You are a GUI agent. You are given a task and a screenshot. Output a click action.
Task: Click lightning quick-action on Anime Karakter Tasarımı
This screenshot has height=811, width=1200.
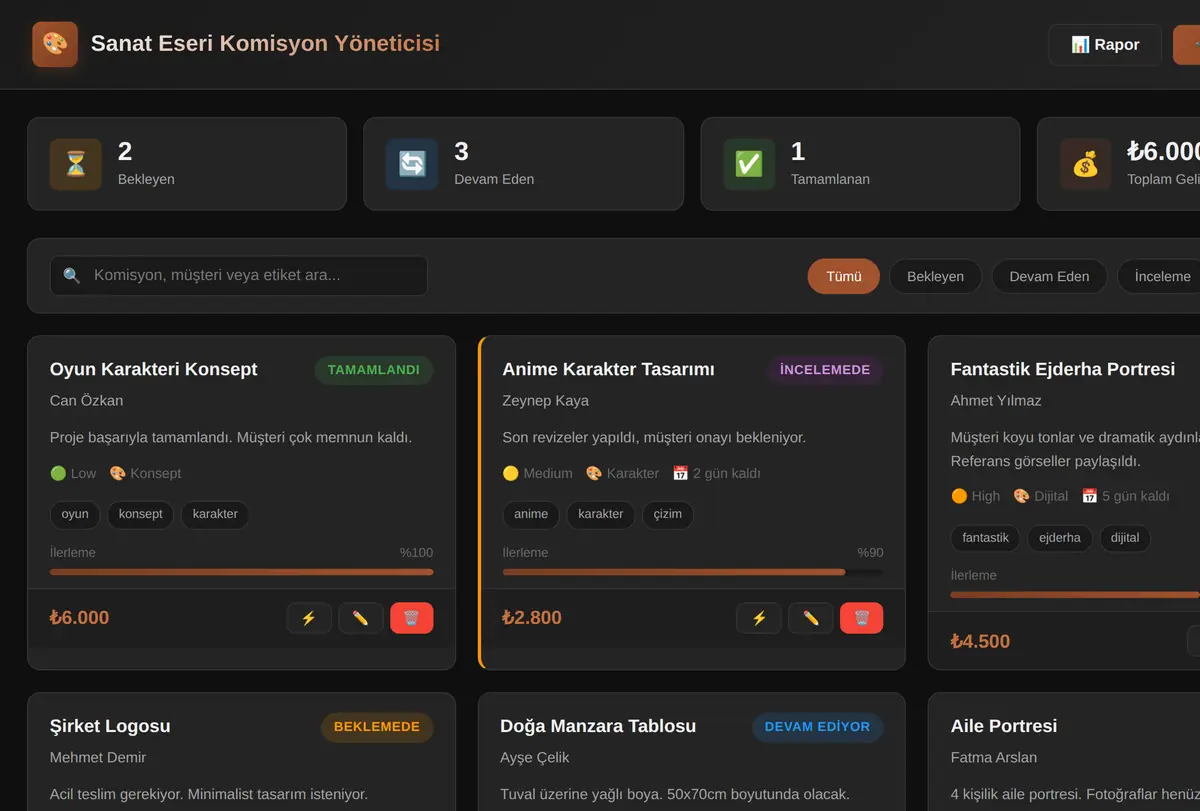(x=759, y=618)
